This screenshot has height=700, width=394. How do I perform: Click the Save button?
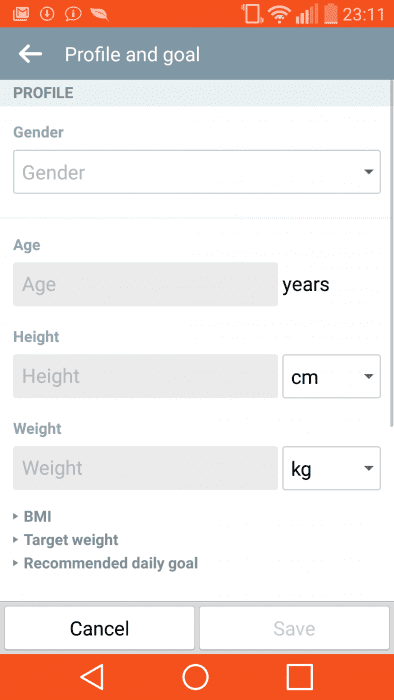click(294, 628)
